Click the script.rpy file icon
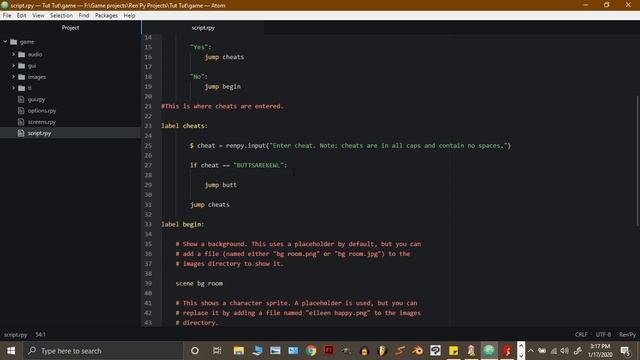Screen dimensions: 640x360 (x=21, y=133)
